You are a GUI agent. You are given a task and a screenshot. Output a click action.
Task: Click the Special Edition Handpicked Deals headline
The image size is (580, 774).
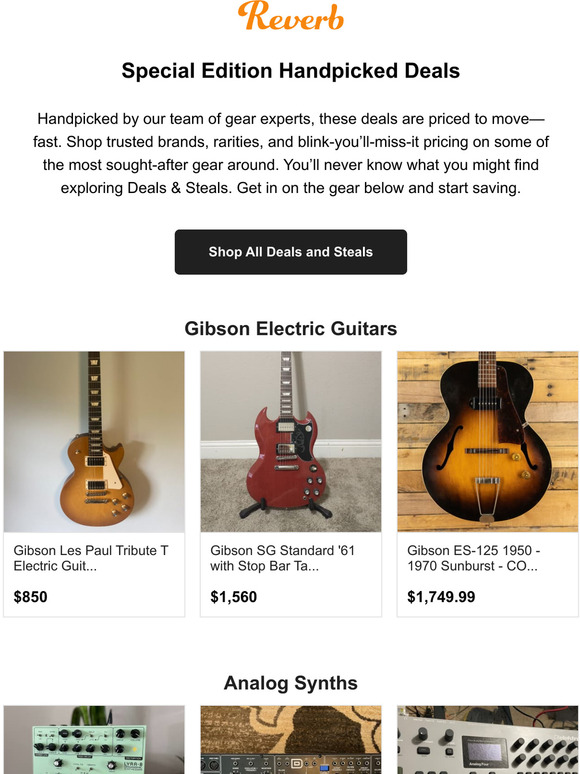click(291, 71)
